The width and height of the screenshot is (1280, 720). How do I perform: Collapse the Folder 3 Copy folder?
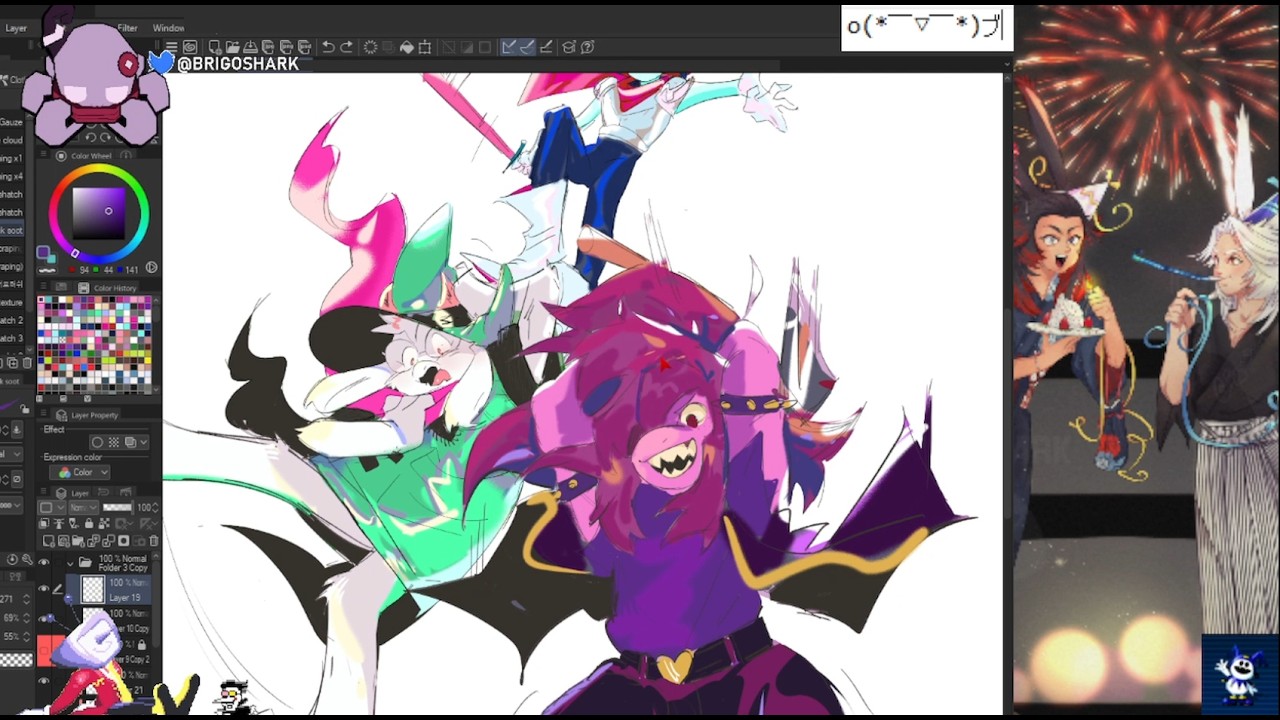pyautogui.click(x=70, y=564)
